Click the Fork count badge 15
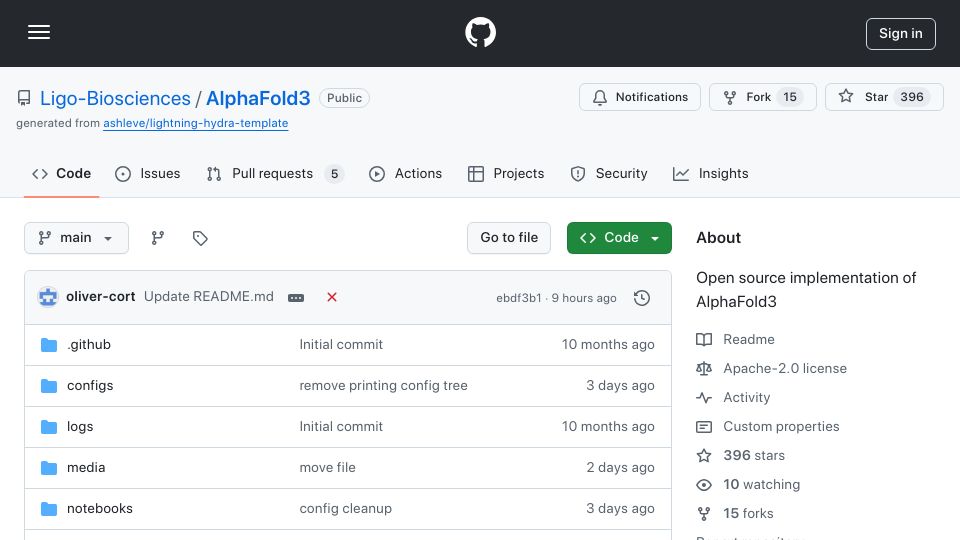This screenshot has width=960, height=540. coord(790,97)
